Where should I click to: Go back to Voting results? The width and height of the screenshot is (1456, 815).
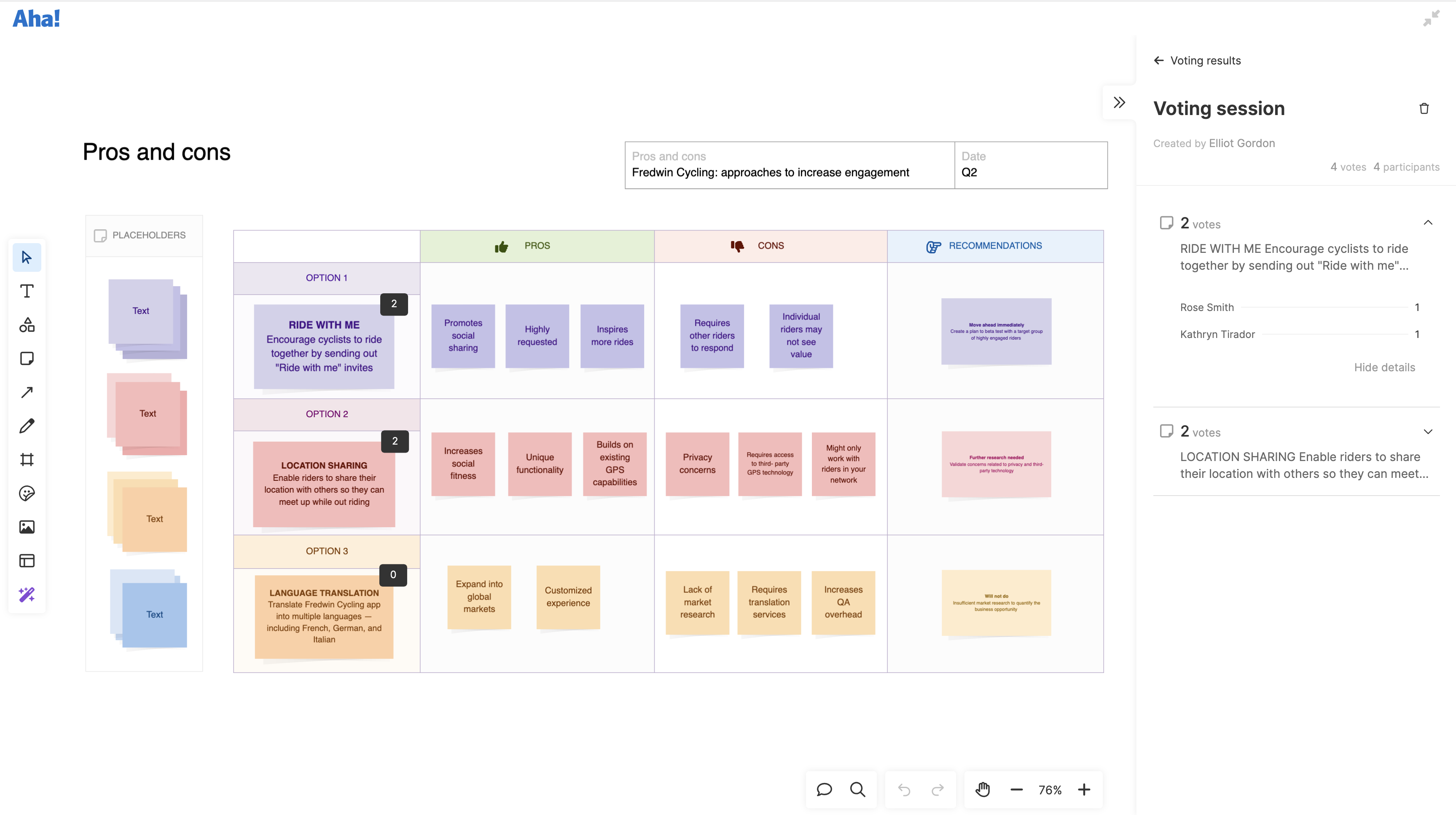(x=1159, y=60)
